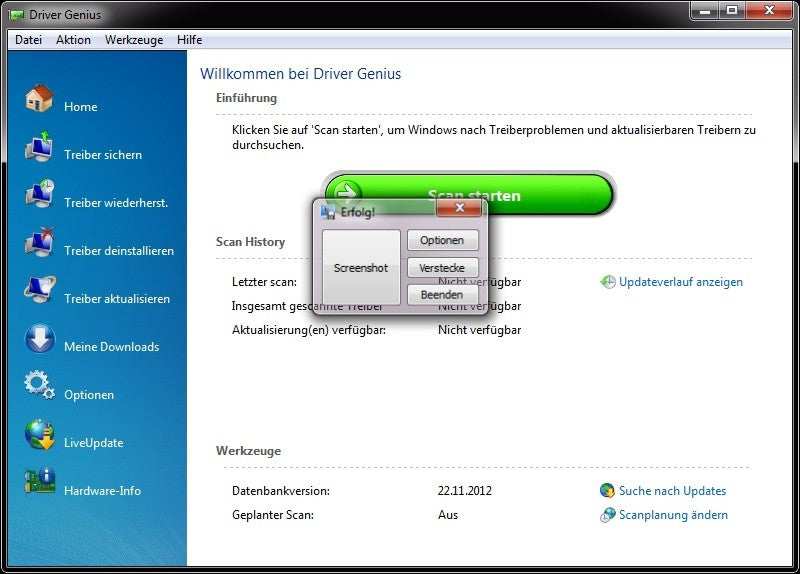Open the Hardware-Info circuit board icon

[x=39, y=482]
